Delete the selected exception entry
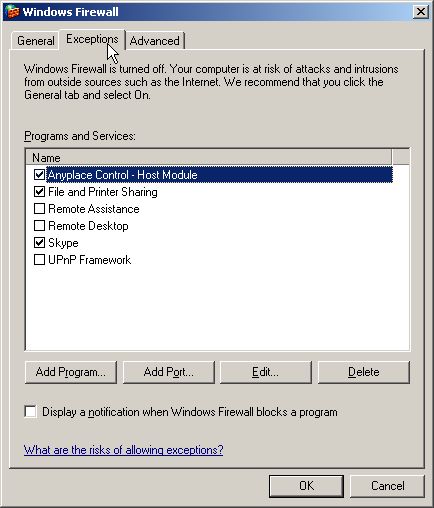 pyautogui.click(x=364, y=372)
